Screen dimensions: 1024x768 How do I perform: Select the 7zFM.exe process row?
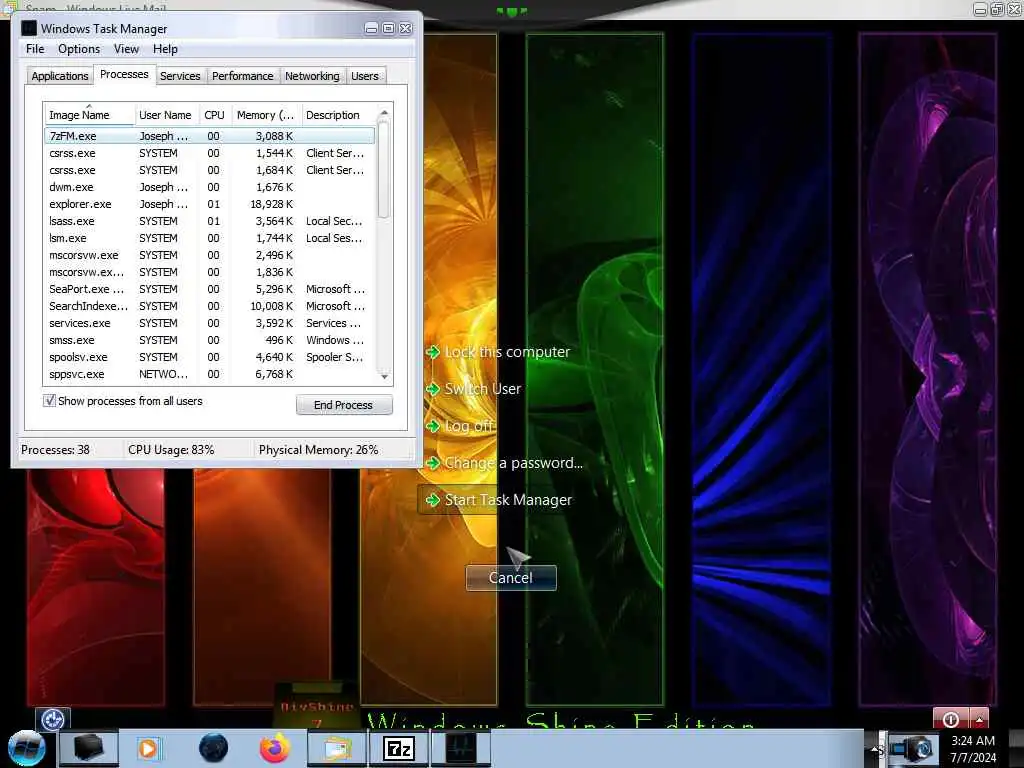[x=210, y=136]
